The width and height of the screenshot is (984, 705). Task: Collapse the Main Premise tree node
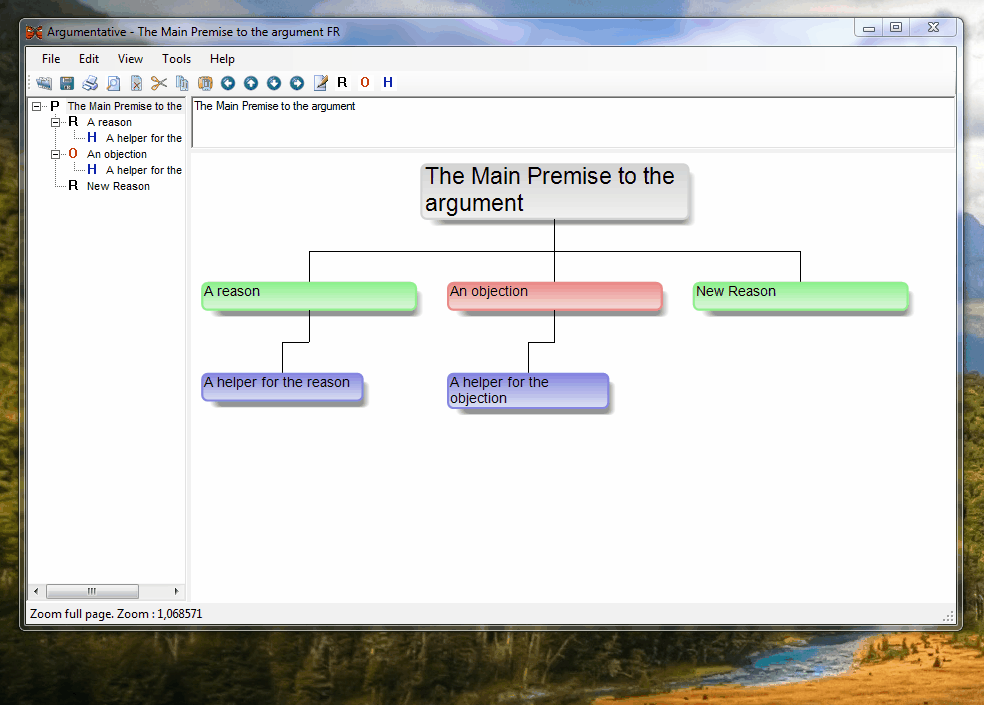pyautogui.click(x=36, y=107)
